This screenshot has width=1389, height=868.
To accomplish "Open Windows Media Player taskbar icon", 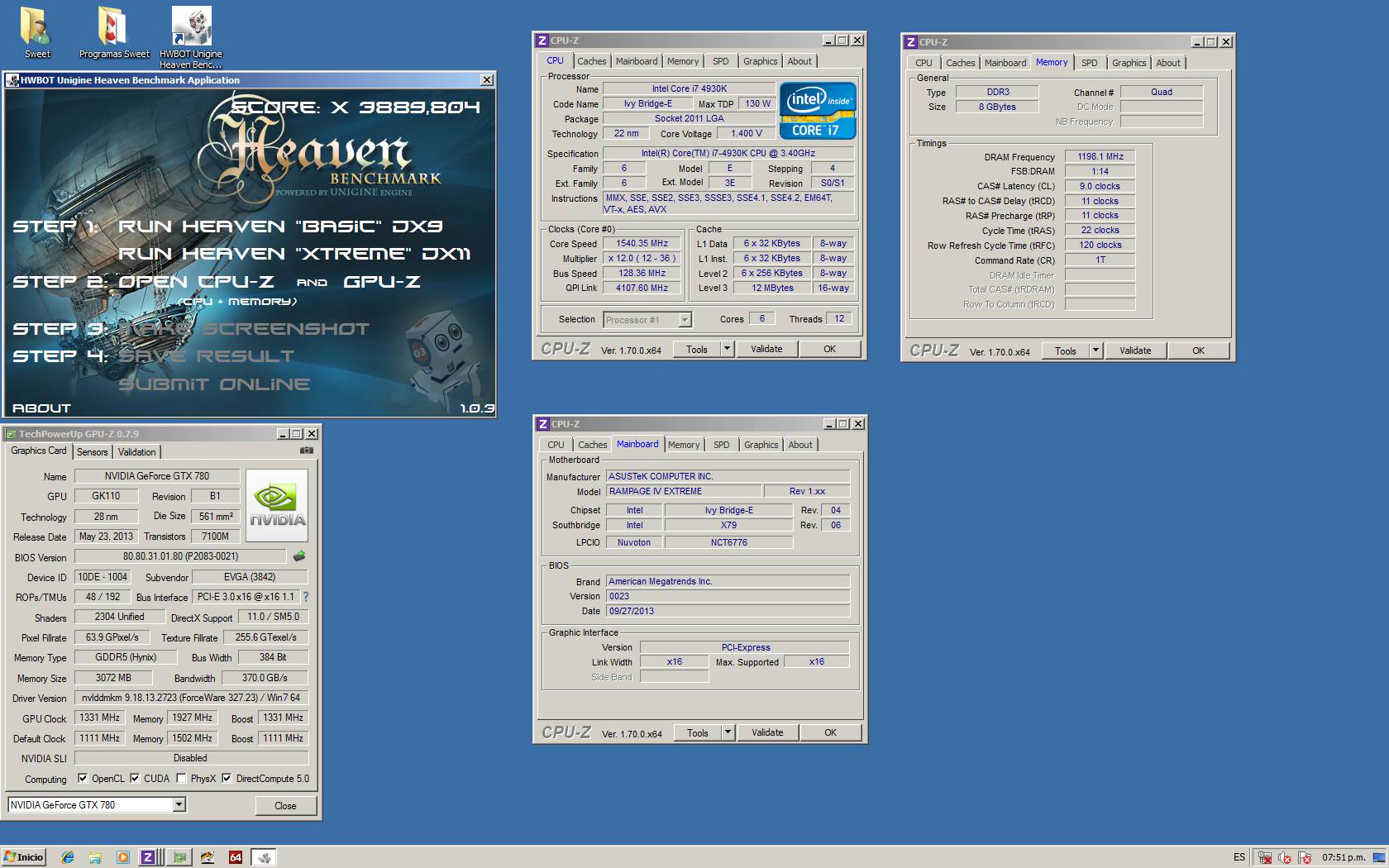I will click(x=122, y=857).
